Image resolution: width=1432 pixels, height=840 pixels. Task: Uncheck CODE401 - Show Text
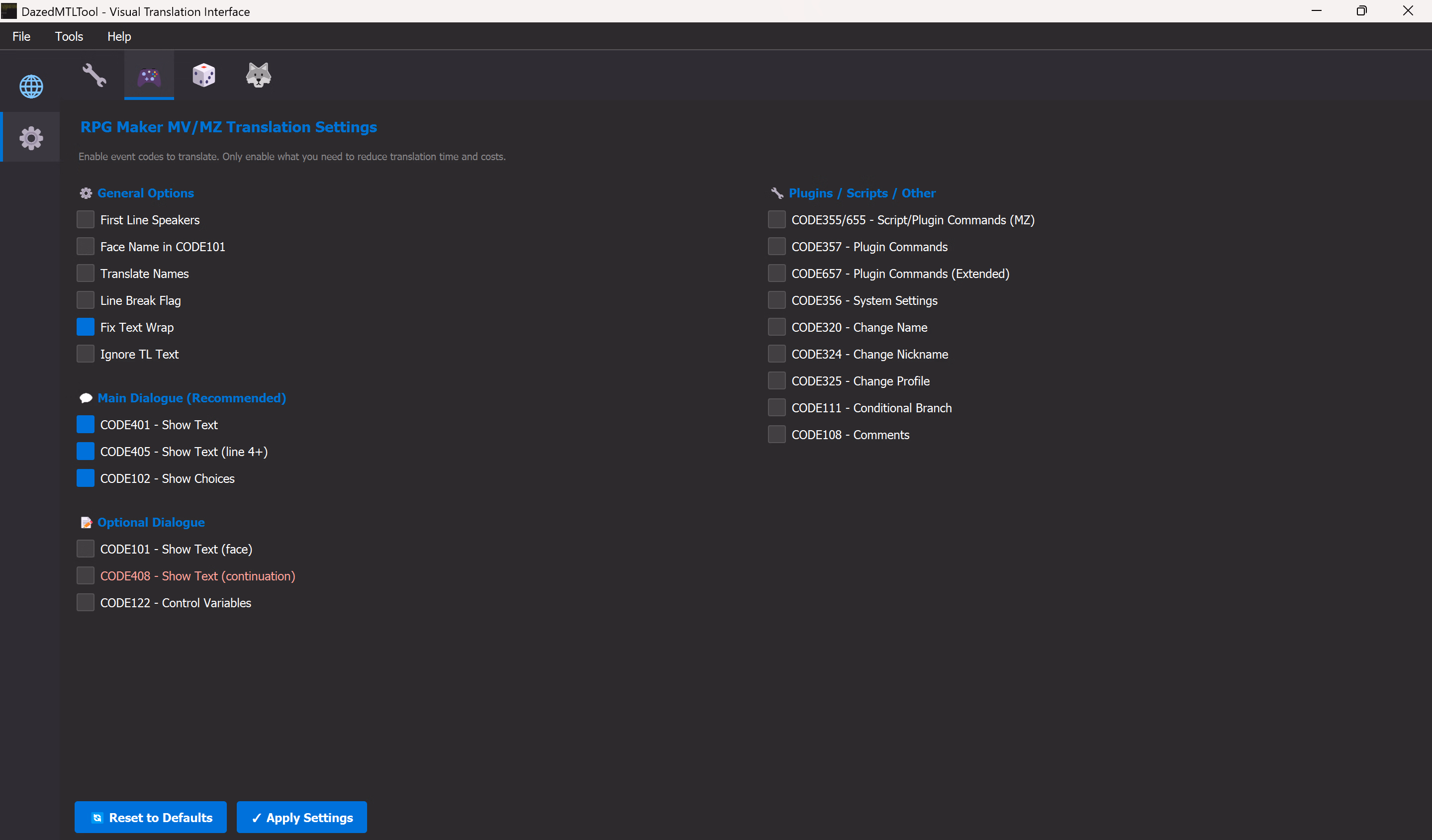click(85, 425)
